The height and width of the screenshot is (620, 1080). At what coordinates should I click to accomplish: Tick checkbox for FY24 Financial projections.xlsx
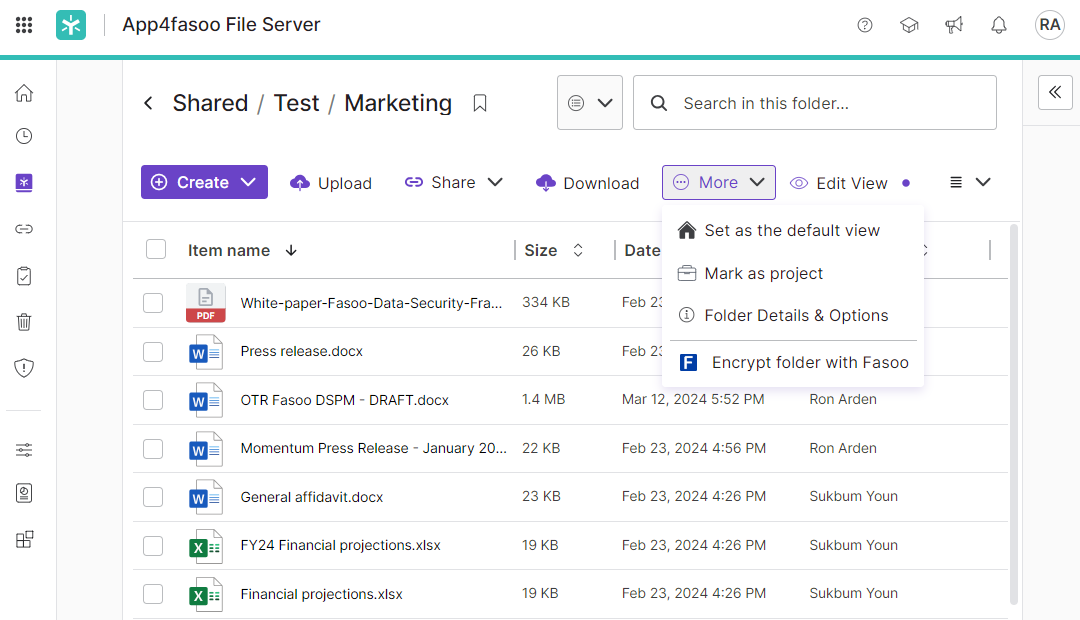(153, 545)
